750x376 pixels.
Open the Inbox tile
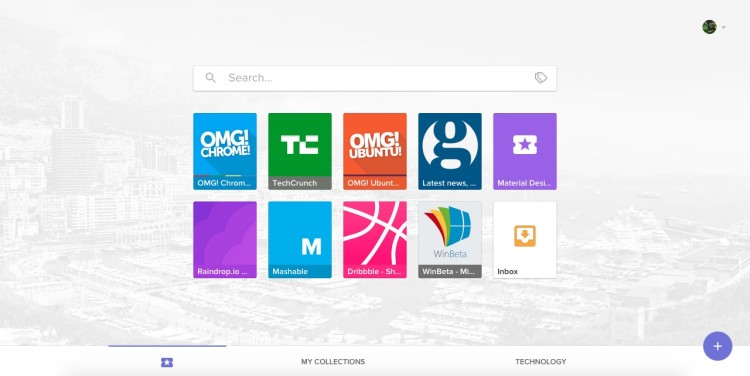click(x=525, y=240)
